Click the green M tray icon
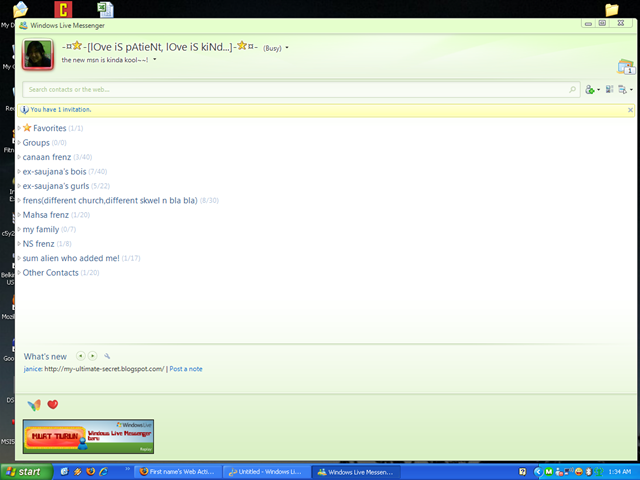The height and width of the screenshot is (480, 640). (x=549, y=472)
